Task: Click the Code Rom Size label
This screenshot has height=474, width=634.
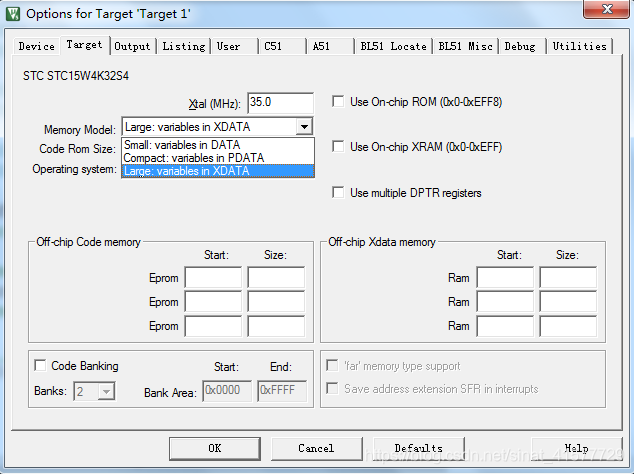Action: (x=78, y=149)
